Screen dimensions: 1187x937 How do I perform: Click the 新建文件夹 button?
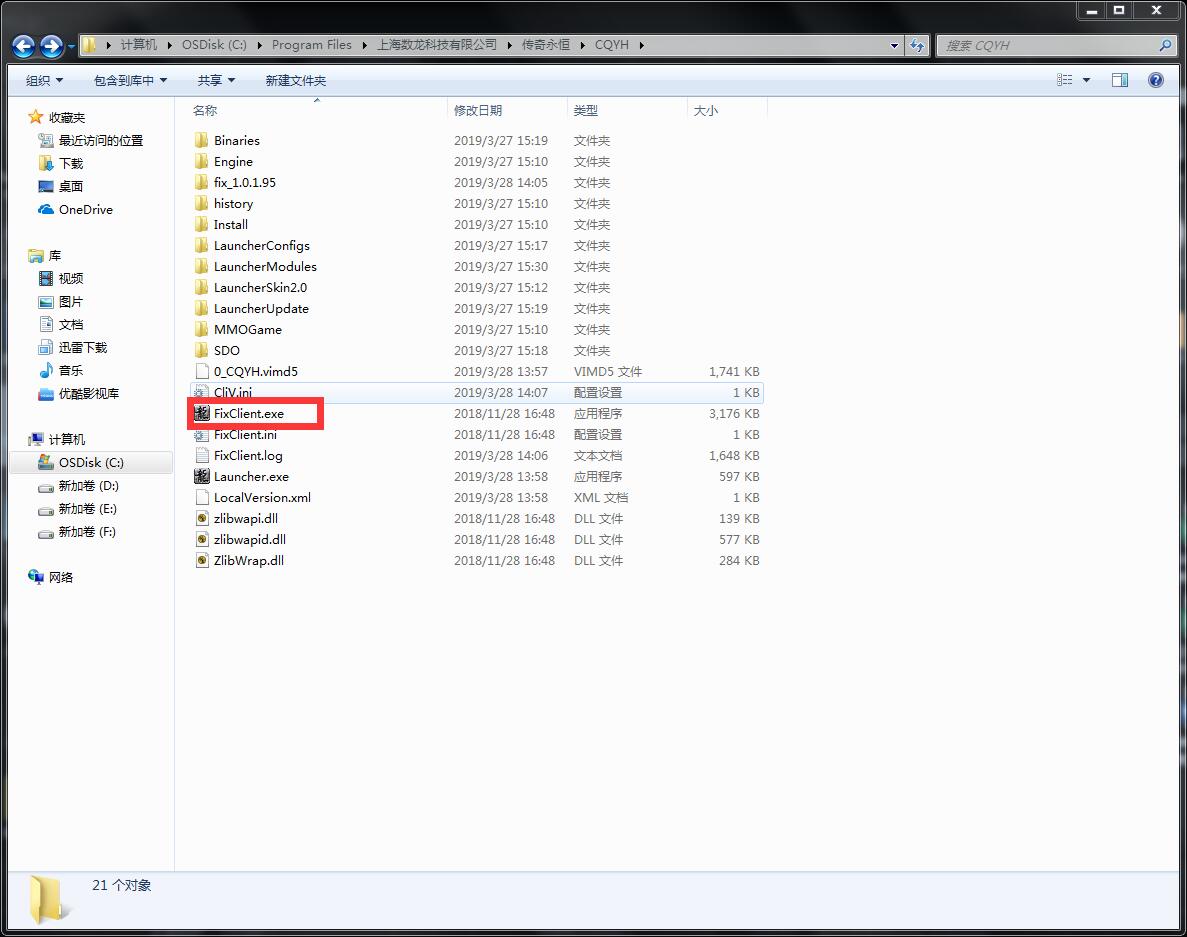295,80
